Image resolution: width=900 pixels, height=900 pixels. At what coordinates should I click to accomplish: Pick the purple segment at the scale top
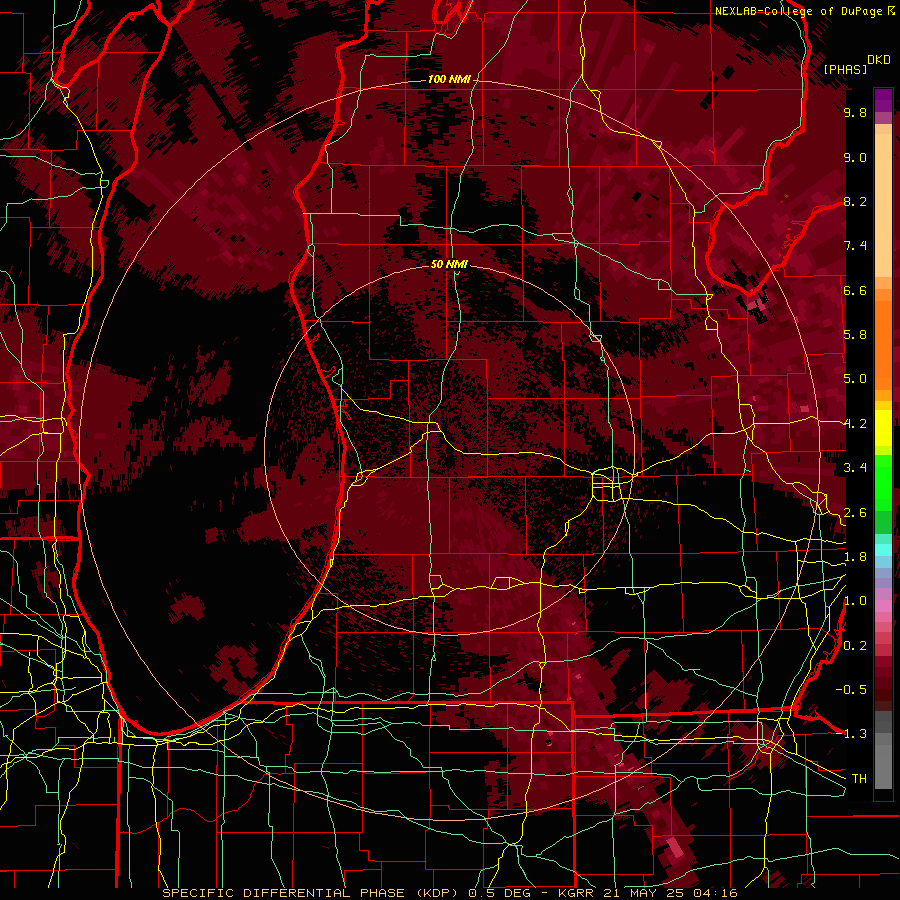(883, 100)
